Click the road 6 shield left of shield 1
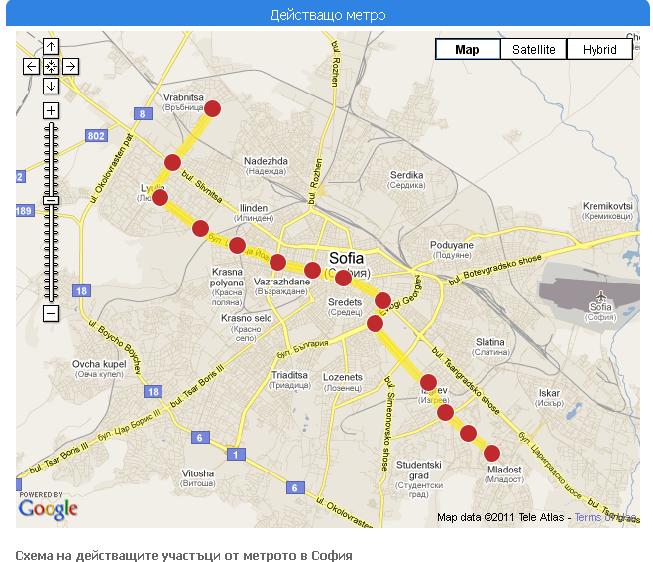The width and height of the screenshot is (653, 562). tap(200, 438)
